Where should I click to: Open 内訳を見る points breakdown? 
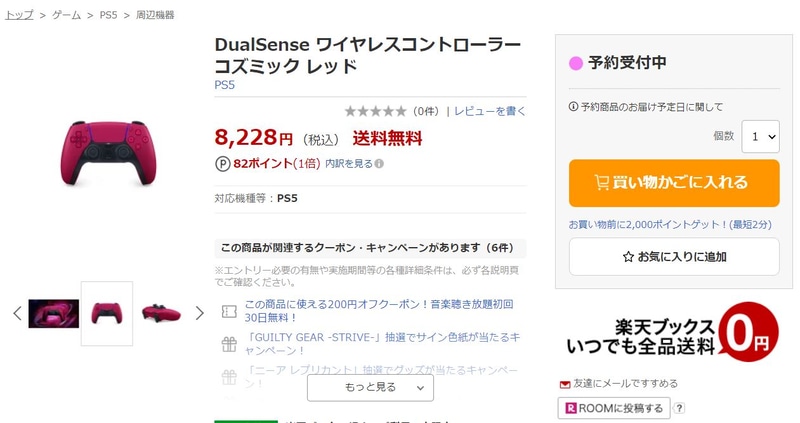click(x=348, y=164)
